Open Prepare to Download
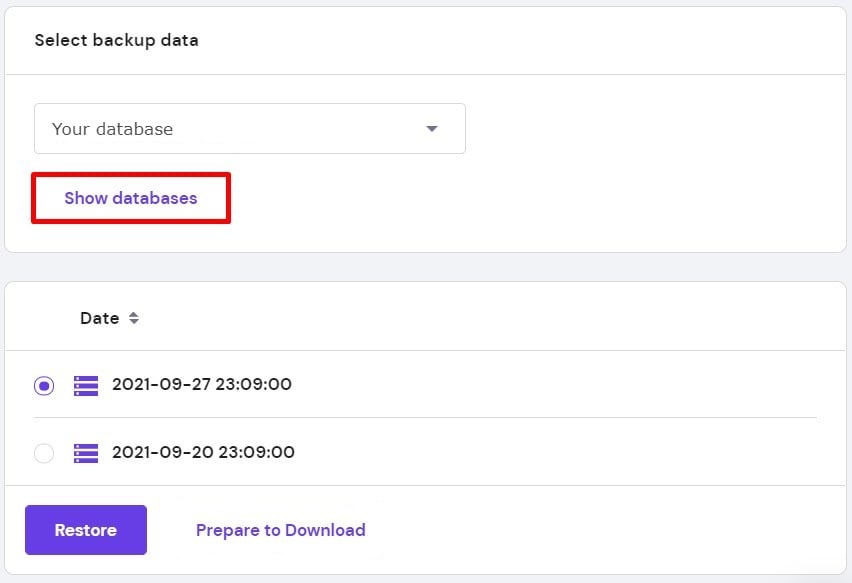This screenshot has width=852, height=583. click(280, 530)
